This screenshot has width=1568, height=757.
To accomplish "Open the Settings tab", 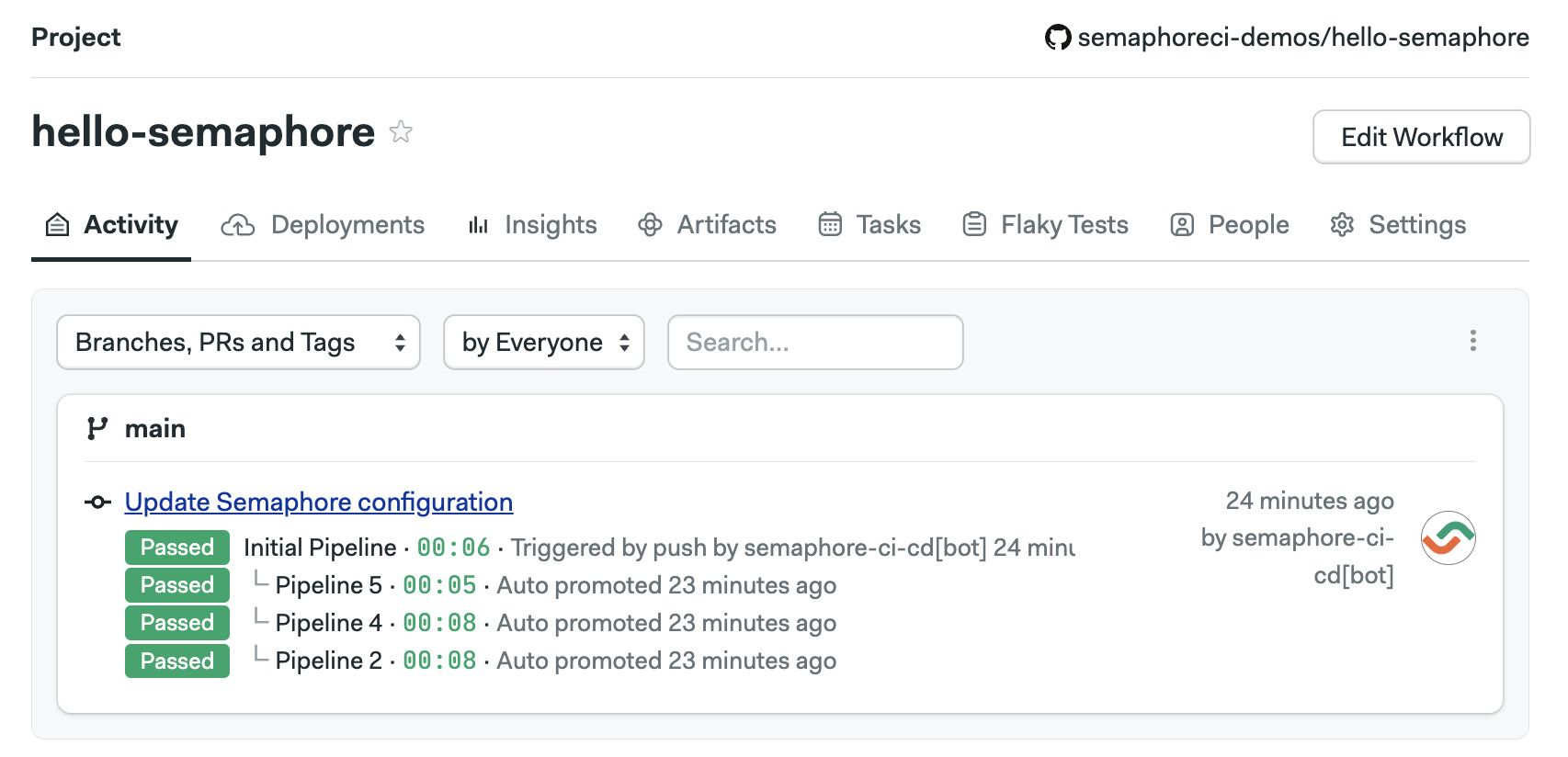I will point(1398,225).
